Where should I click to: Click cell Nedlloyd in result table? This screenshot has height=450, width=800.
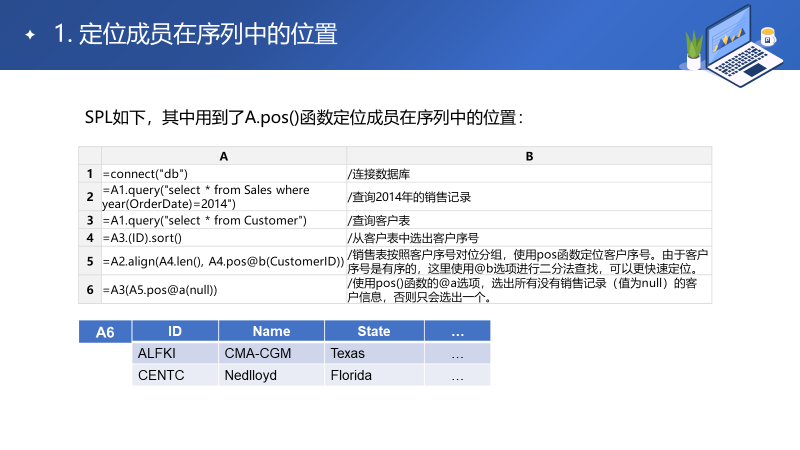point(271,375)
